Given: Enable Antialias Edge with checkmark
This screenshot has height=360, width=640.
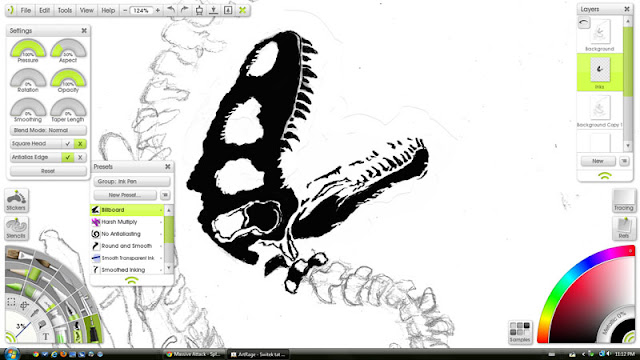Looking at the screenshot, I should tap(68, 157).
